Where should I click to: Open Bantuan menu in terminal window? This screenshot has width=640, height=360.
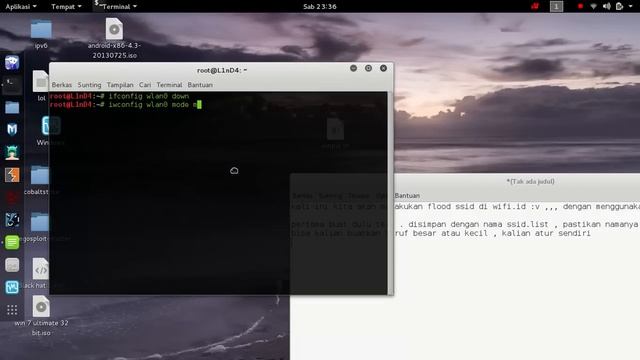tap(200, 85)
